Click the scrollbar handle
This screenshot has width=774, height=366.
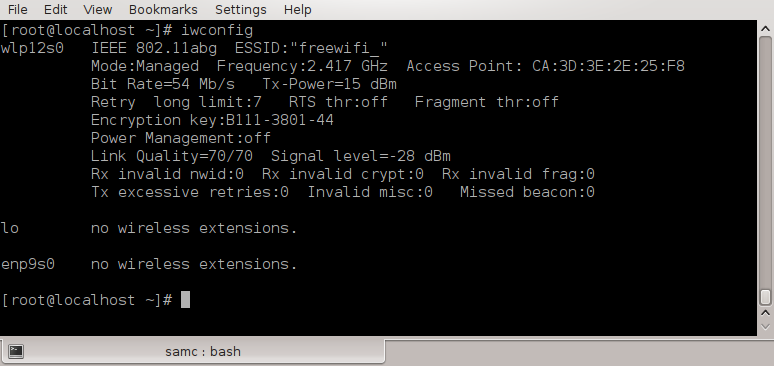tap(765, 297)
